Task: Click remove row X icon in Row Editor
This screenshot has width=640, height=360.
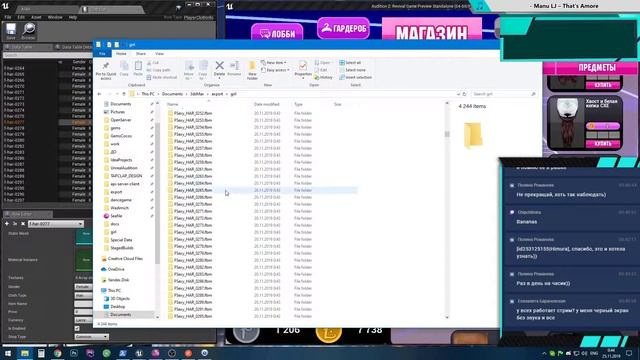Action: (x=23, y=224)
